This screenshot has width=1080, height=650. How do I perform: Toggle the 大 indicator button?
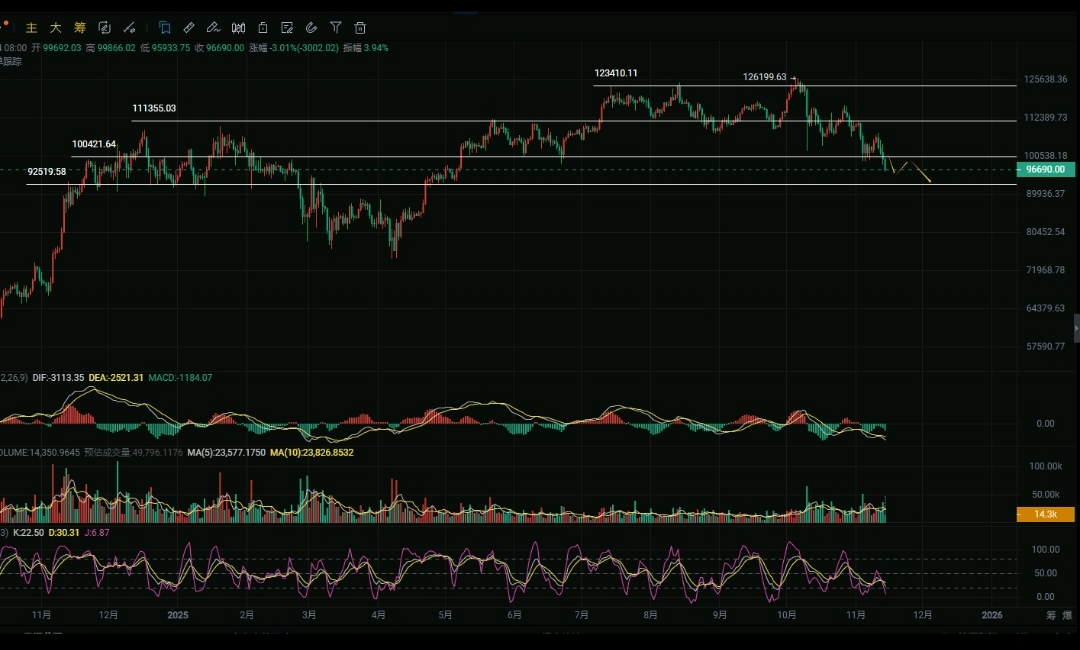tap(56, 28)
